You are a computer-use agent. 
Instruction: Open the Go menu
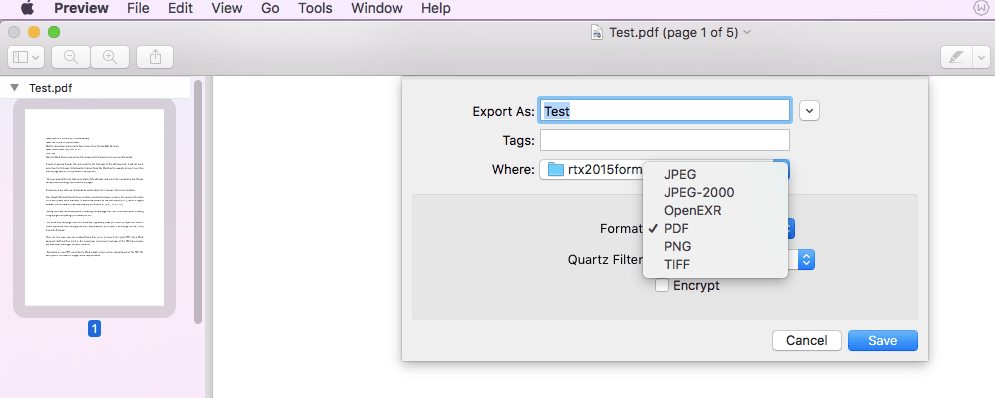tap(270, 8)
